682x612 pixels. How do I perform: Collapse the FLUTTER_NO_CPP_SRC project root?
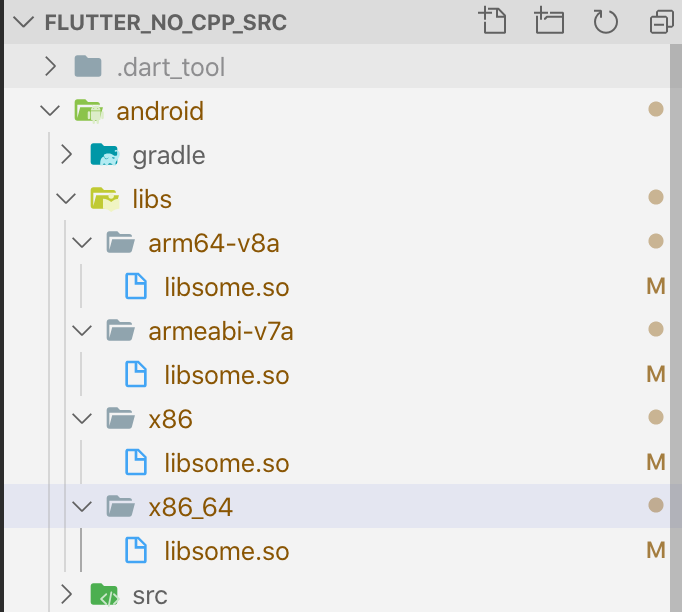tap(24, 23)
